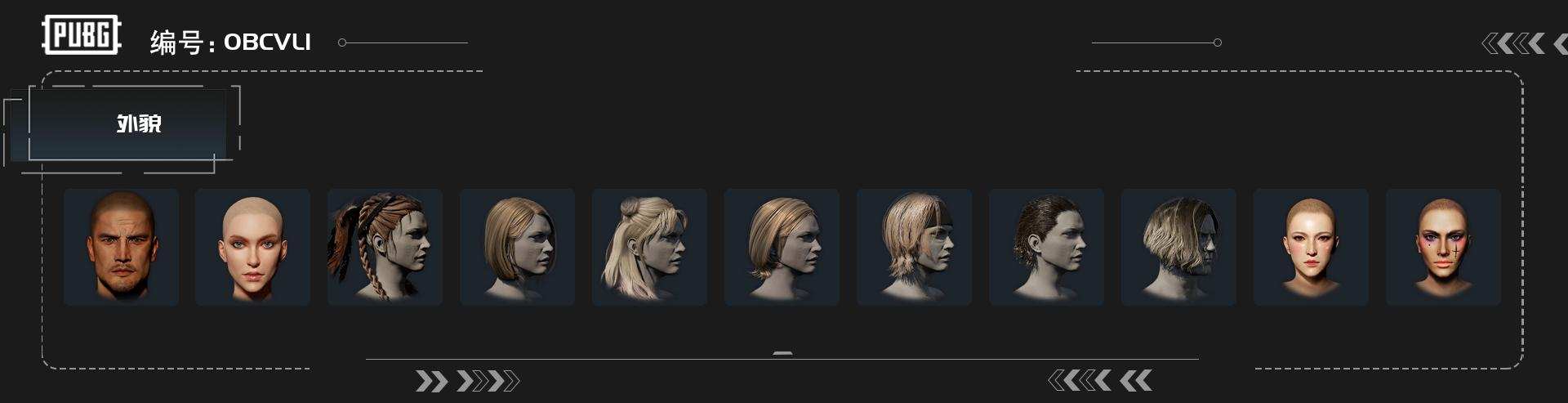Choose the blonde half-up bun hairstyle
This screenshot has width=1568, height=403.
point(649,247)
